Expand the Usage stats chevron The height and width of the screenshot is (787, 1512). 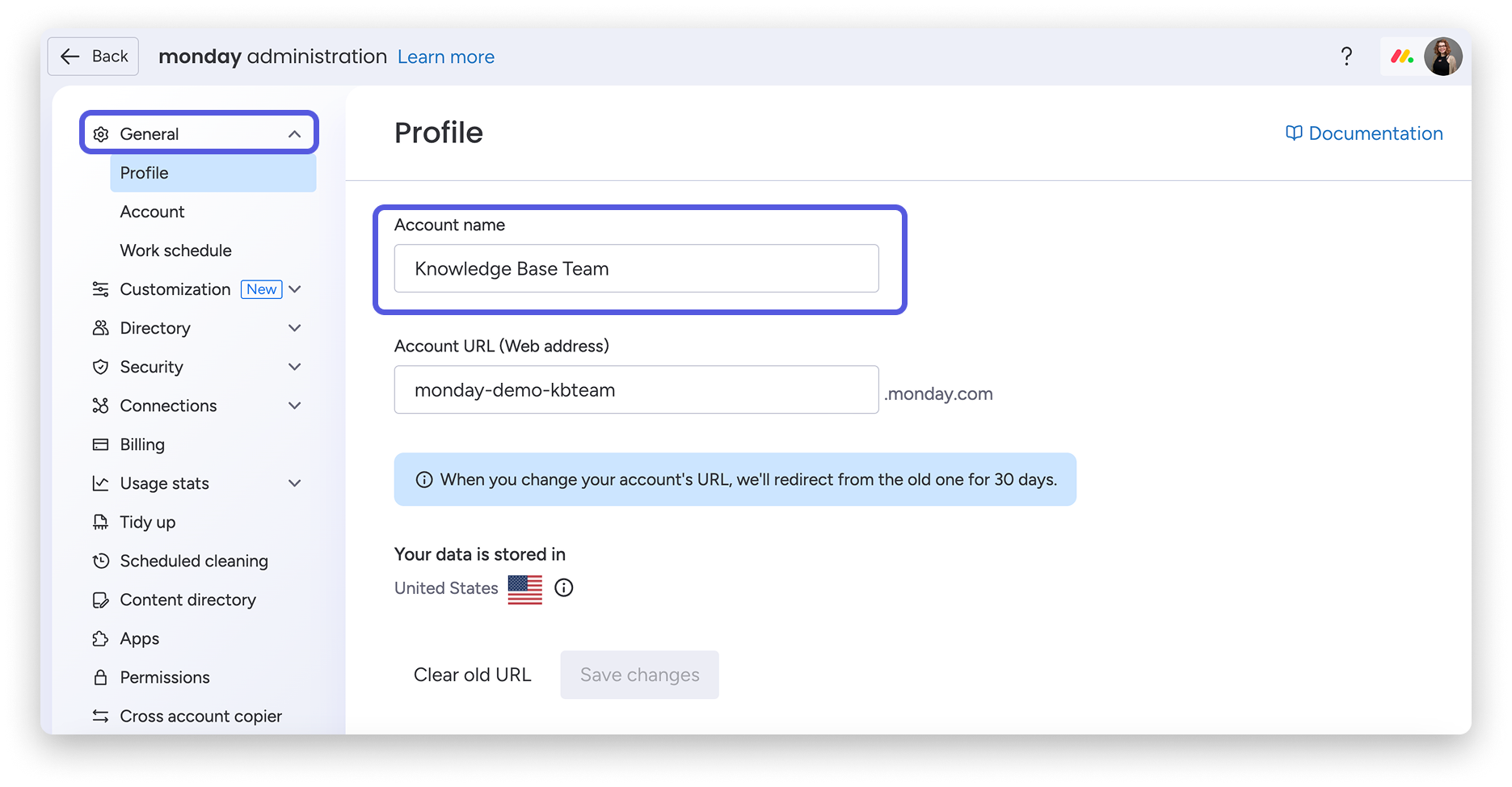(x=295, y=483)
